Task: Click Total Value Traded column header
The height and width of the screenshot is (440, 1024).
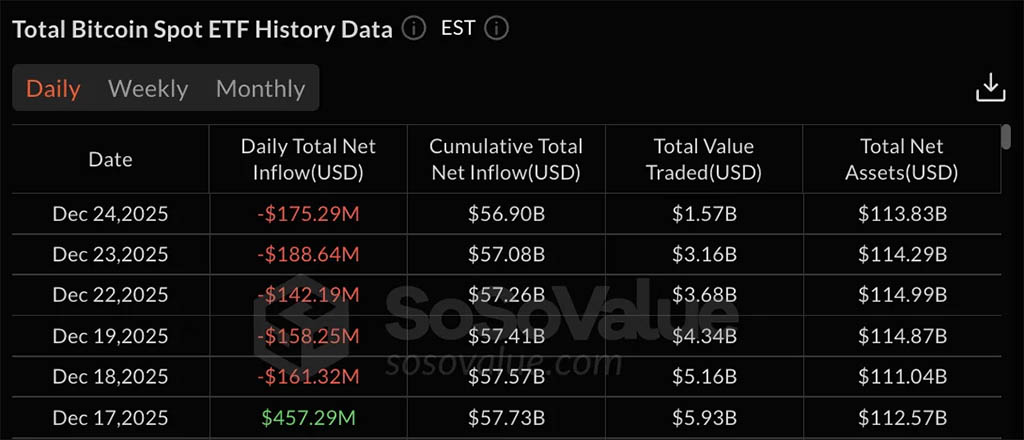Action: 703,159
